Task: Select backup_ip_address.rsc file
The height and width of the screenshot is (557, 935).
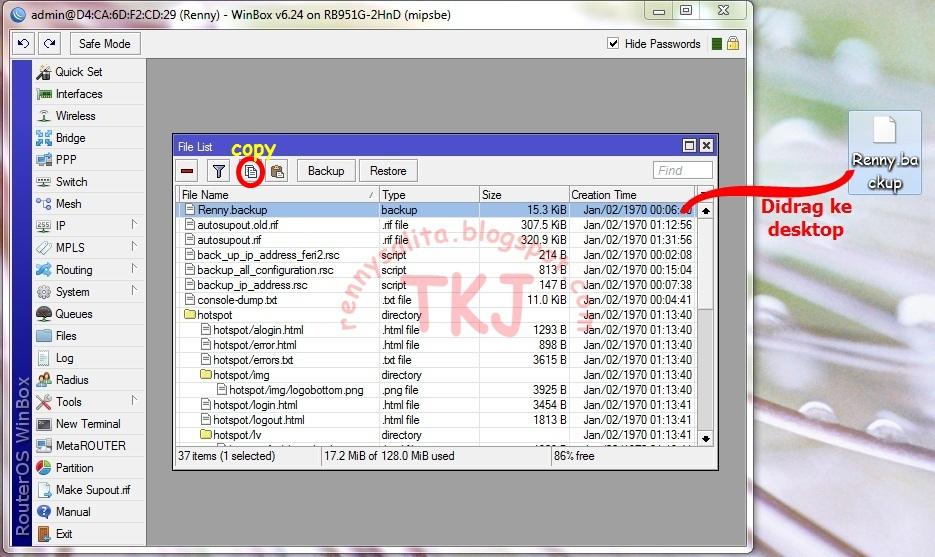Action: pos(437,285)
